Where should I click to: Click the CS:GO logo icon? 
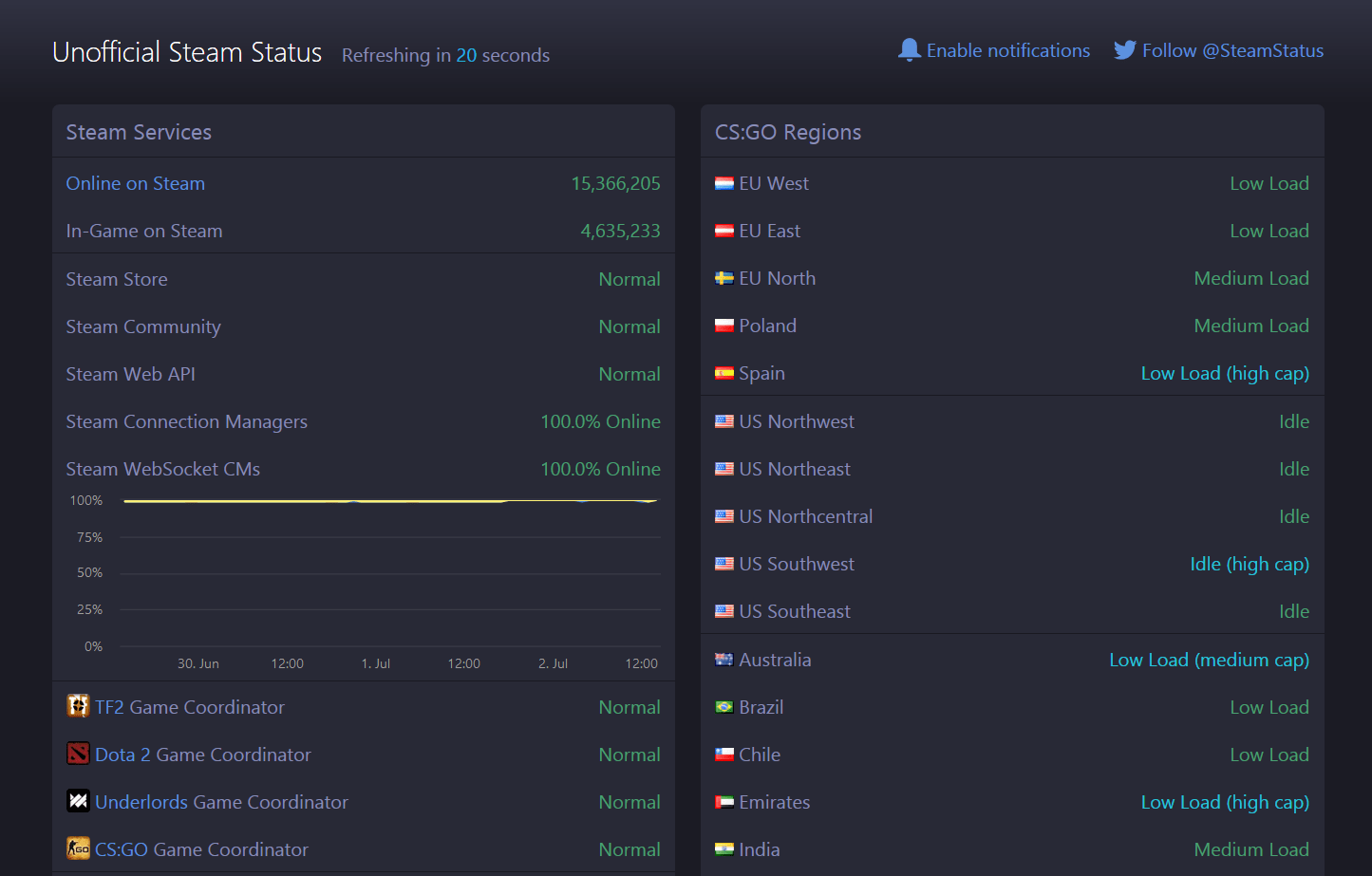[78, 848]
